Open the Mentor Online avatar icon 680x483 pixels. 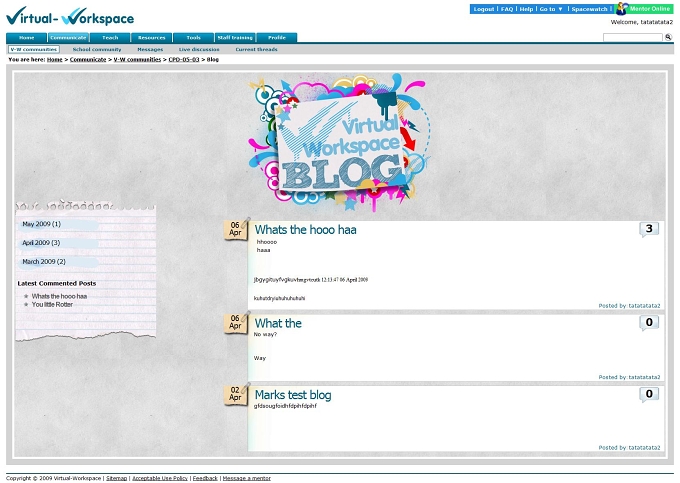point(622,8)
